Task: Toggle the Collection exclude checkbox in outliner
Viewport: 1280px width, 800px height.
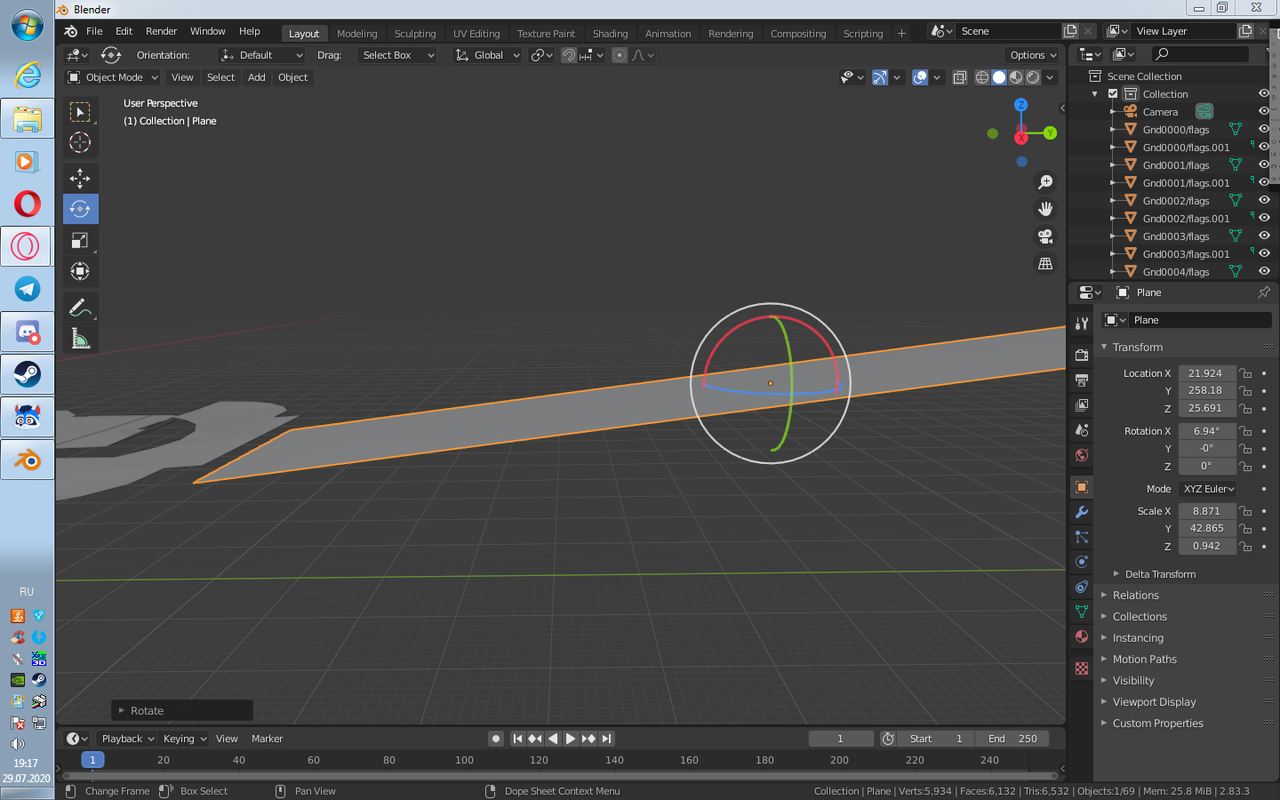Action: pos(1112,94)
